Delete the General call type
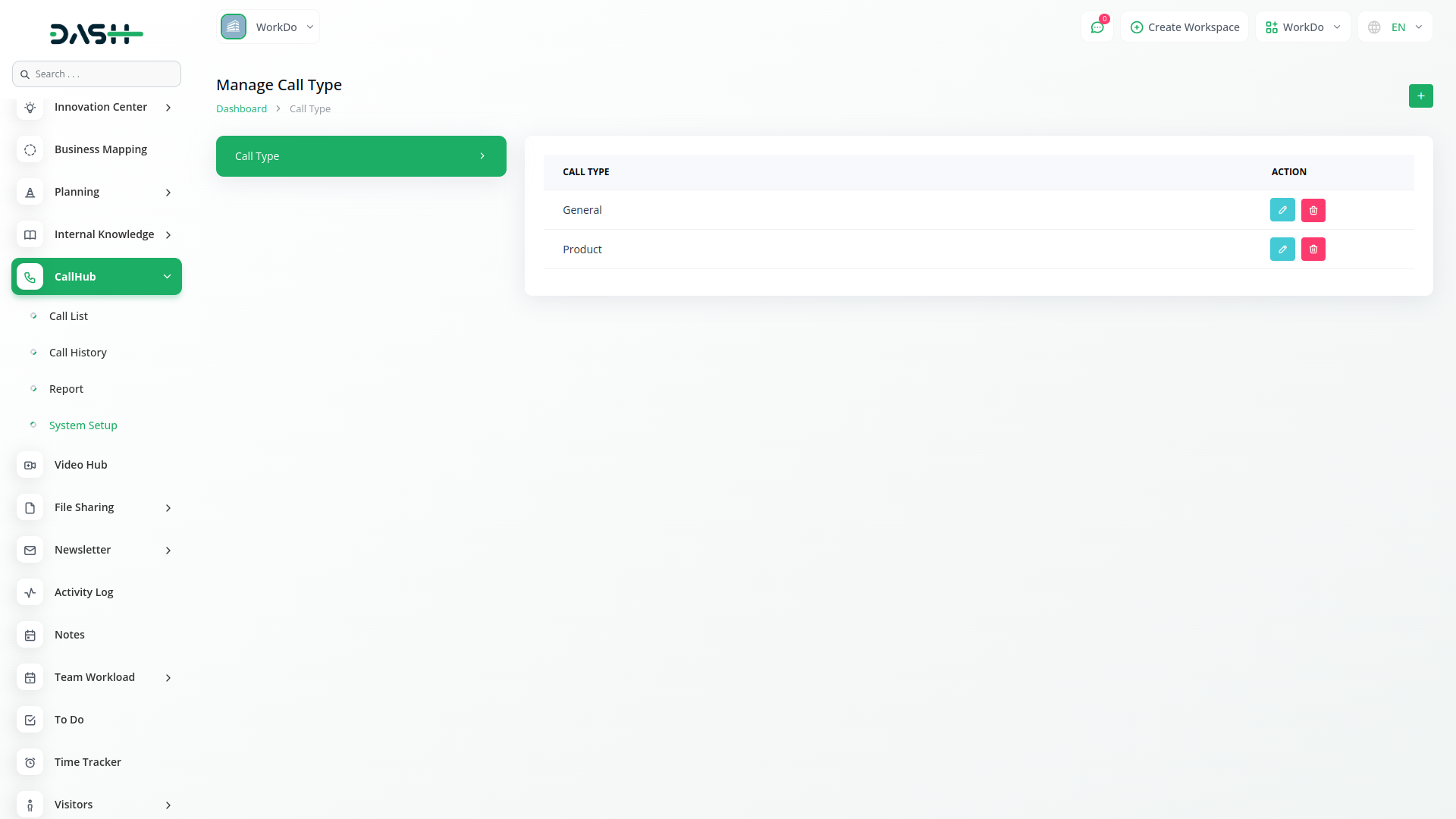Screen dimensions: 1456x819 (x=1313, y=210)
